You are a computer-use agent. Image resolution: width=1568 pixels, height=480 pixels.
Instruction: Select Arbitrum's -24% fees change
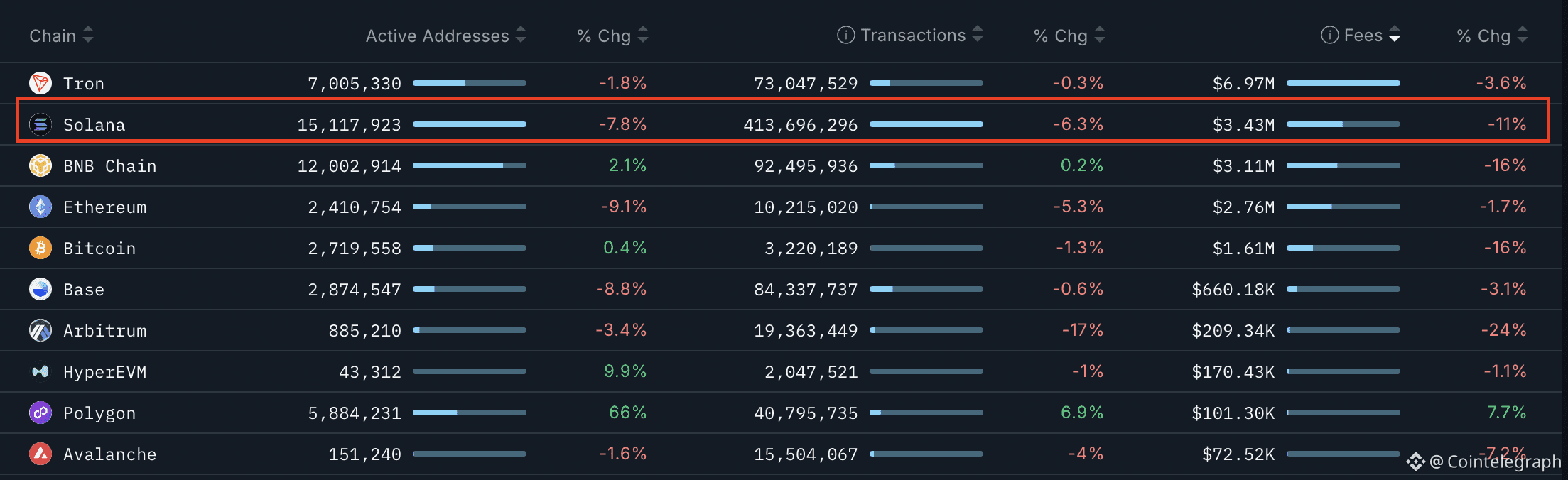tap(1504, 330)
